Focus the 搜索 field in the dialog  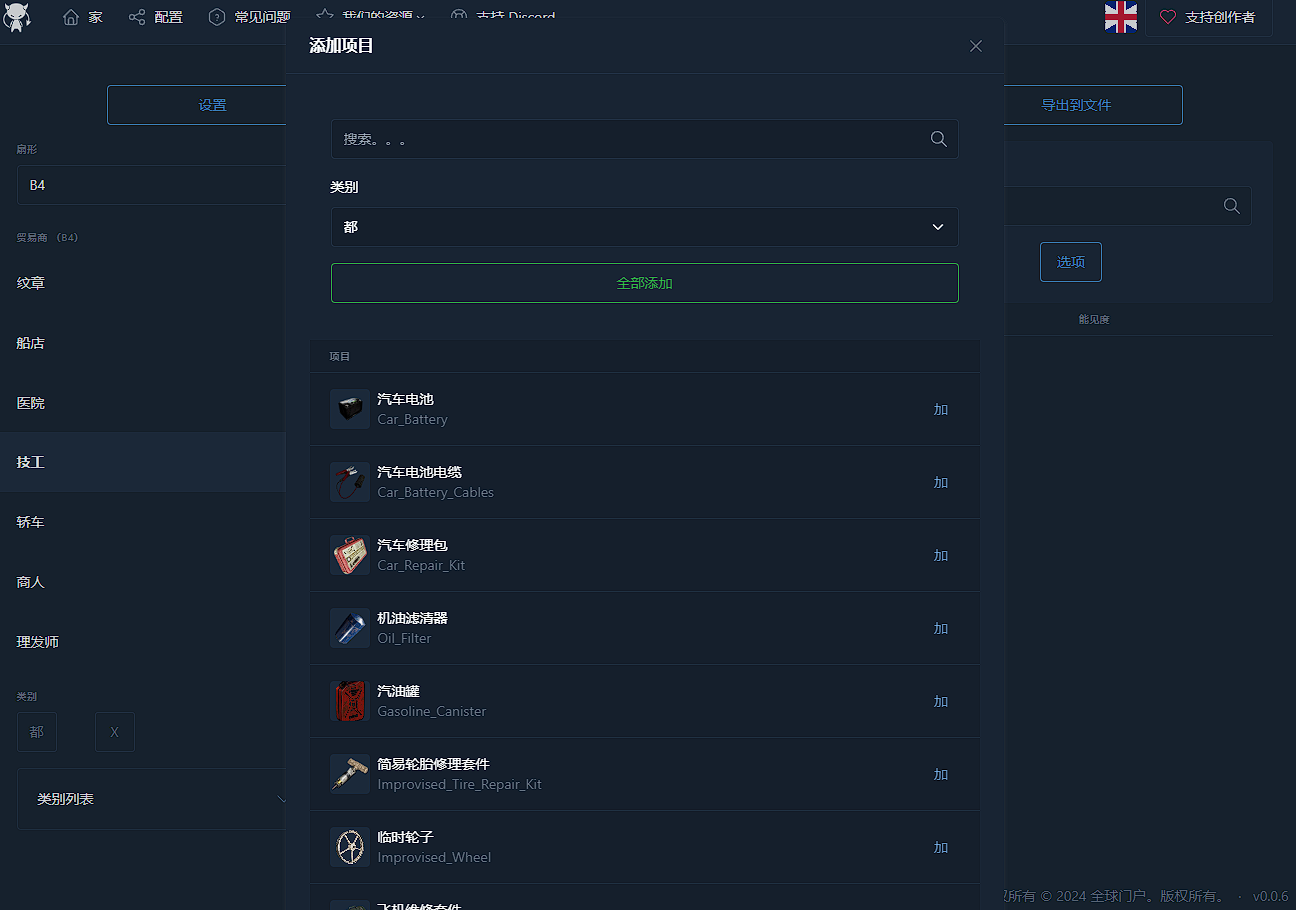coord(645,139)
